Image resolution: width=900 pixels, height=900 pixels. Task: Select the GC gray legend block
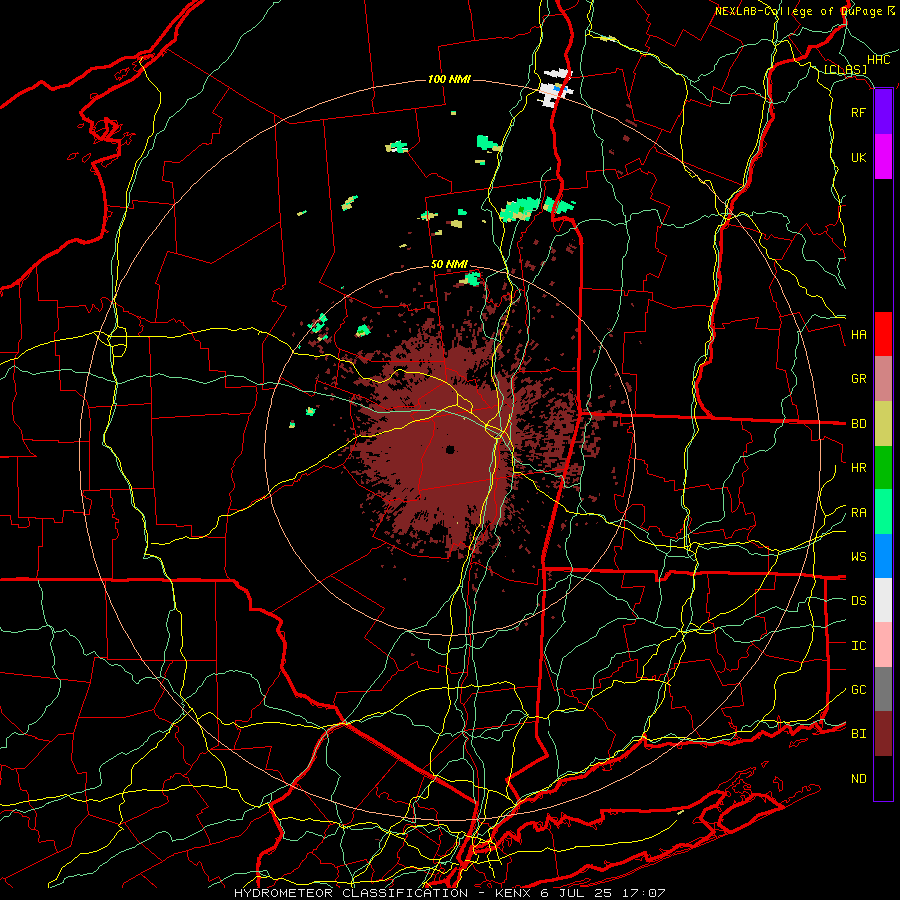click(883, 689)
